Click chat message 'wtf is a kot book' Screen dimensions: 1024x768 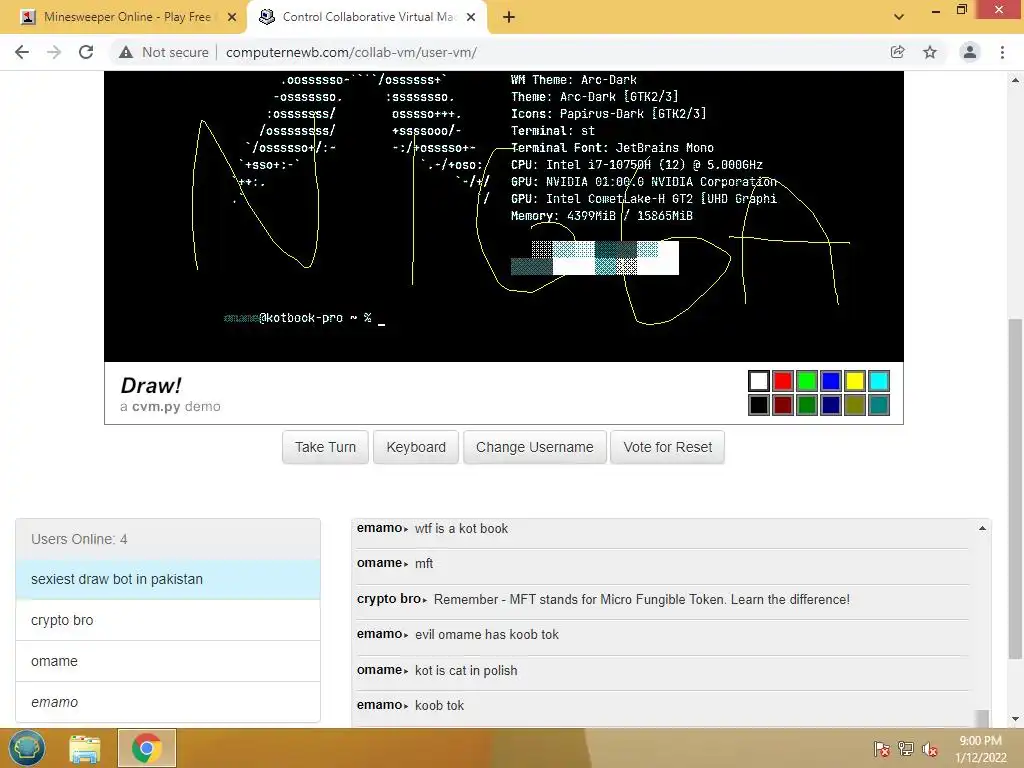[x=461, y=528]
